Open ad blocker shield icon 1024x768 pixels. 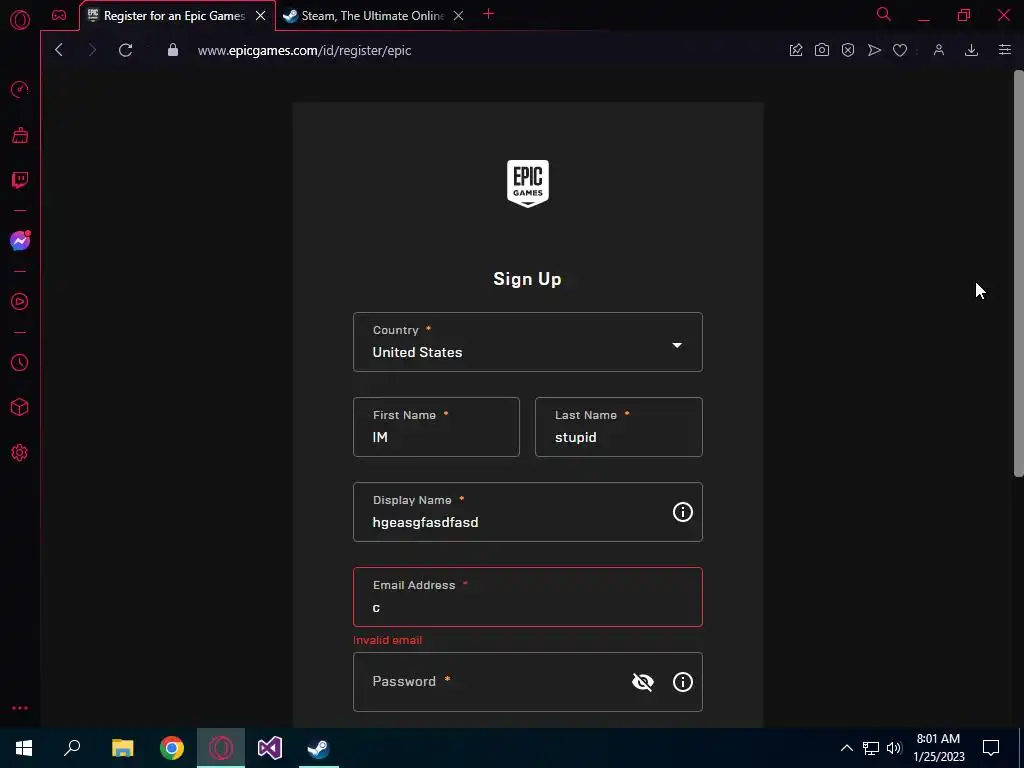coord(848,50)
